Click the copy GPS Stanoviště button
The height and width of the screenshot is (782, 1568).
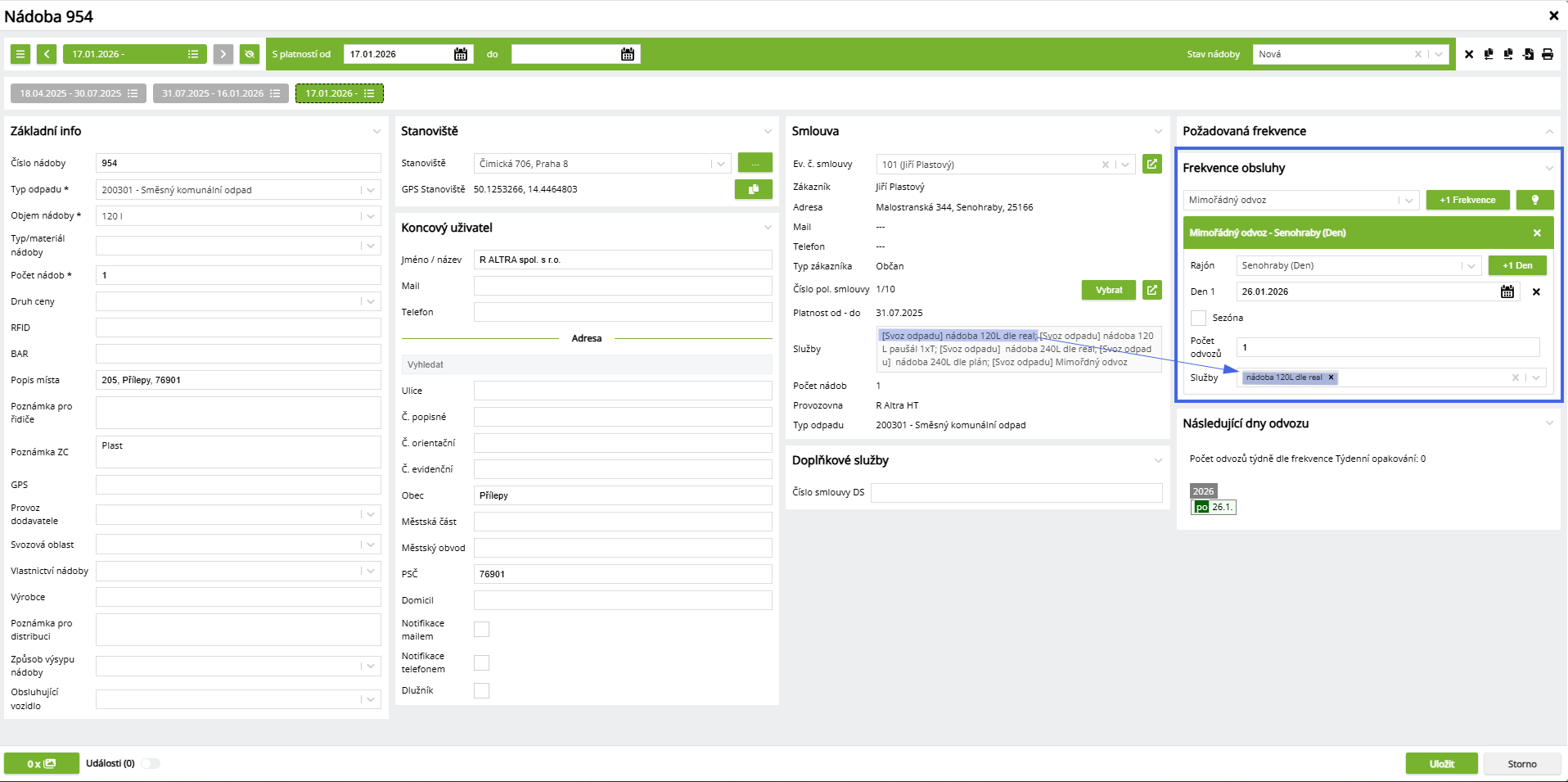tap(754, 189)
